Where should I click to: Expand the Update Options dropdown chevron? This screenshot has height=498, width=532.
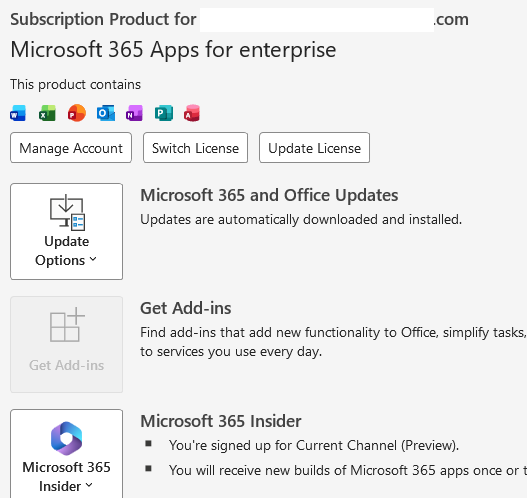93,260
